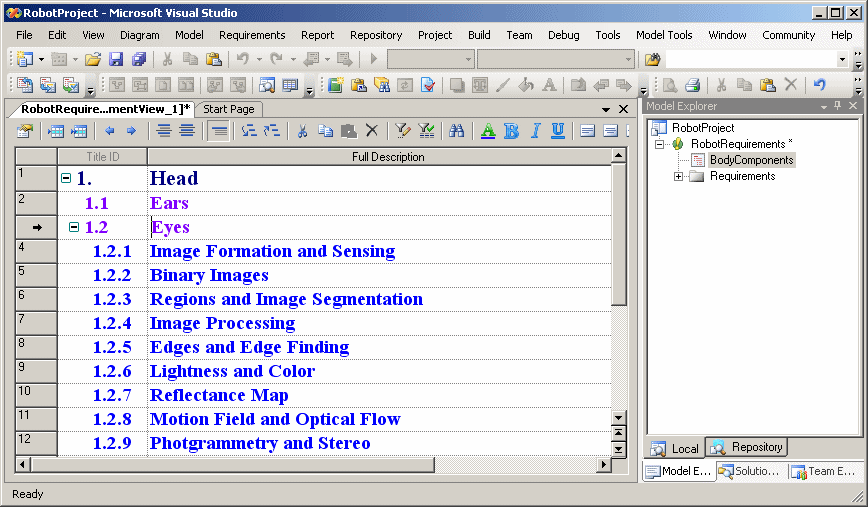Image resolution: width=868 pixels, height=507 pixels.
Task: Select BodyComponents in the model tree
Action: tap(751, 160)
